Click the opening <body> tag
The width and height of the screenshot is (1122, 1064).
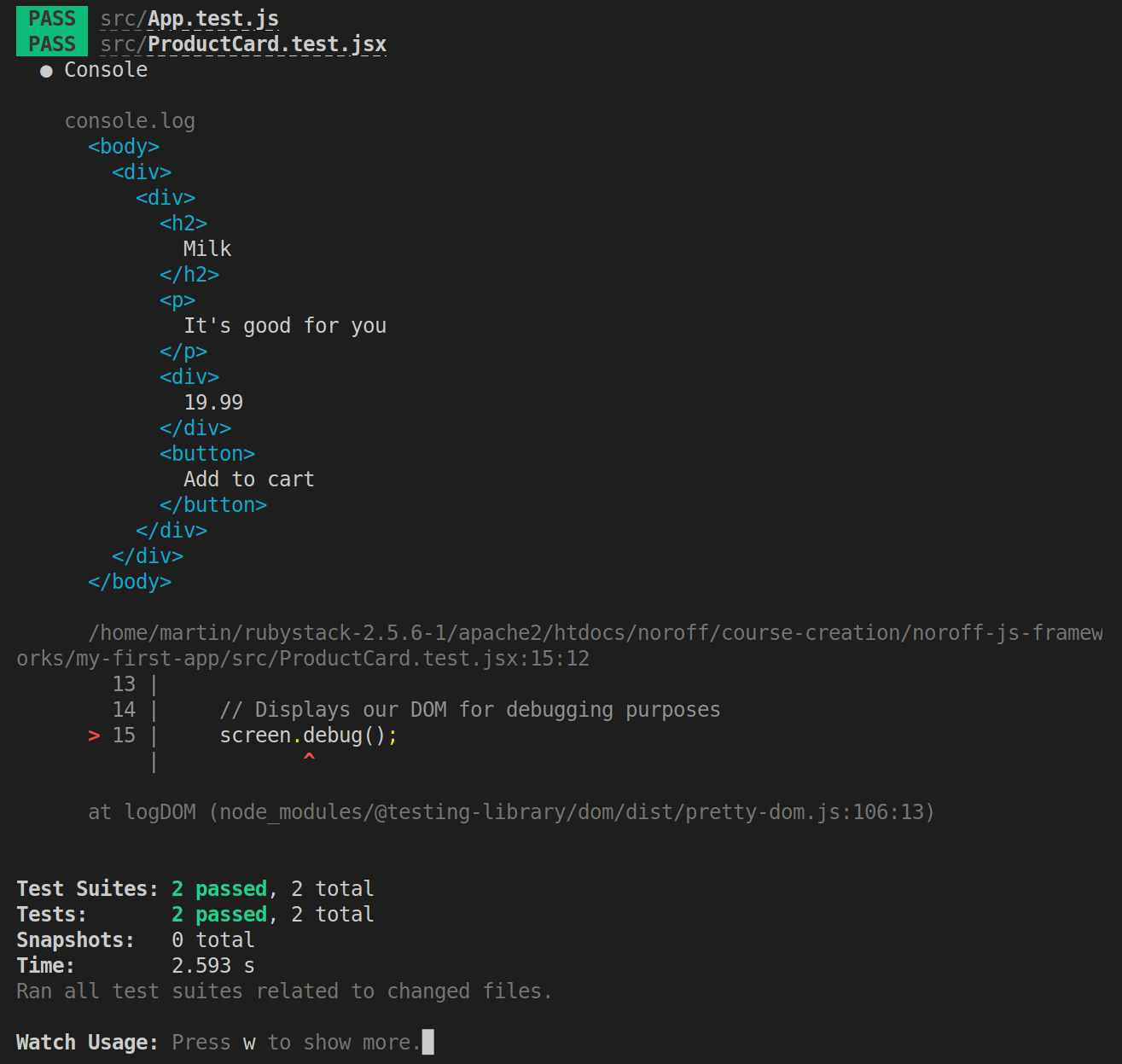(124, 147)
